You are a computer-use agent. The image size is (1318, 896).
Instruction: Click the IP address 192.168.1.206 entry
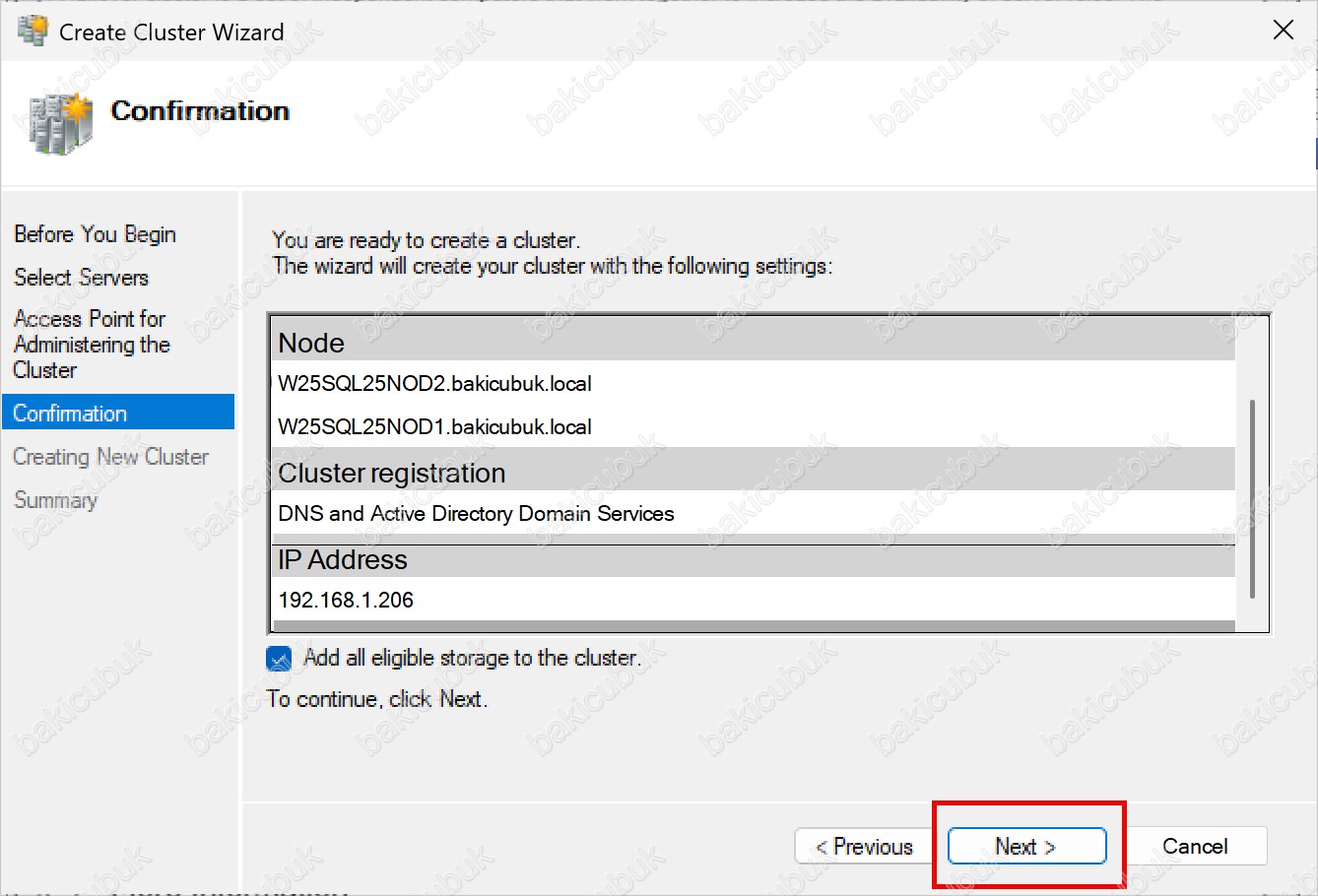(x=346, y=601)
